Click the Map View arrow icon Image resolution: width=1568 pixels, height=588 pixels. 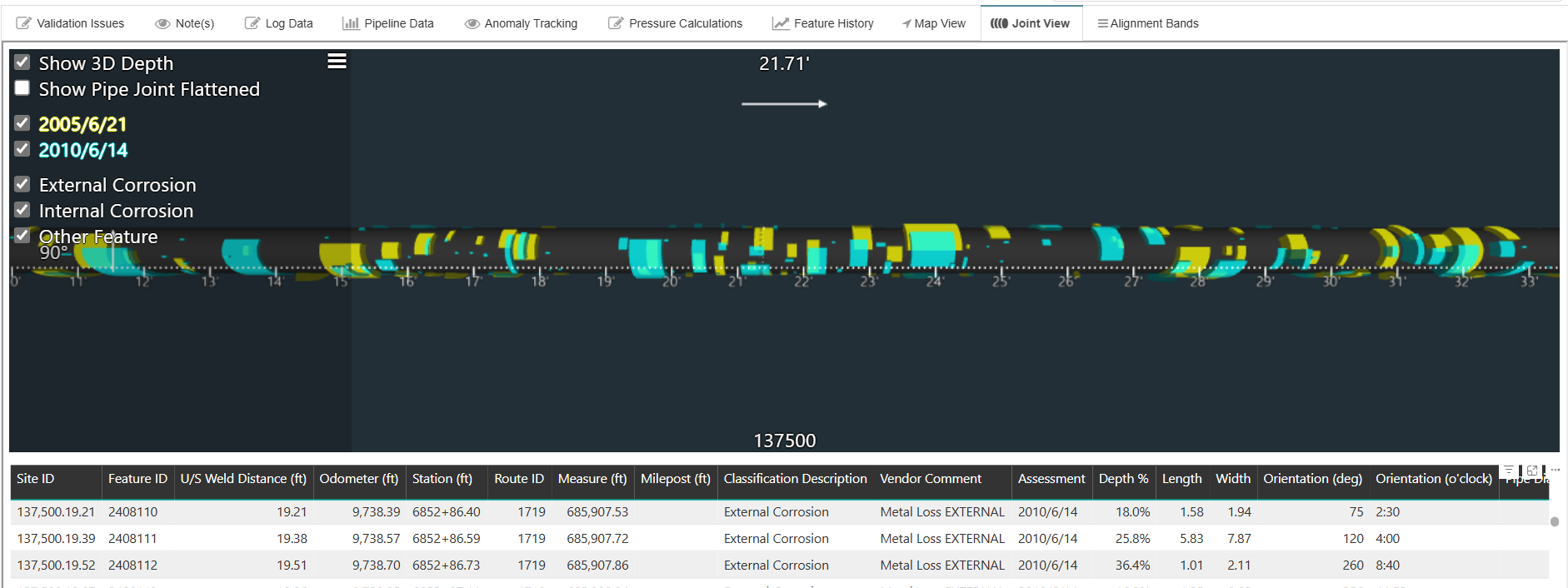tap(906, 23)
